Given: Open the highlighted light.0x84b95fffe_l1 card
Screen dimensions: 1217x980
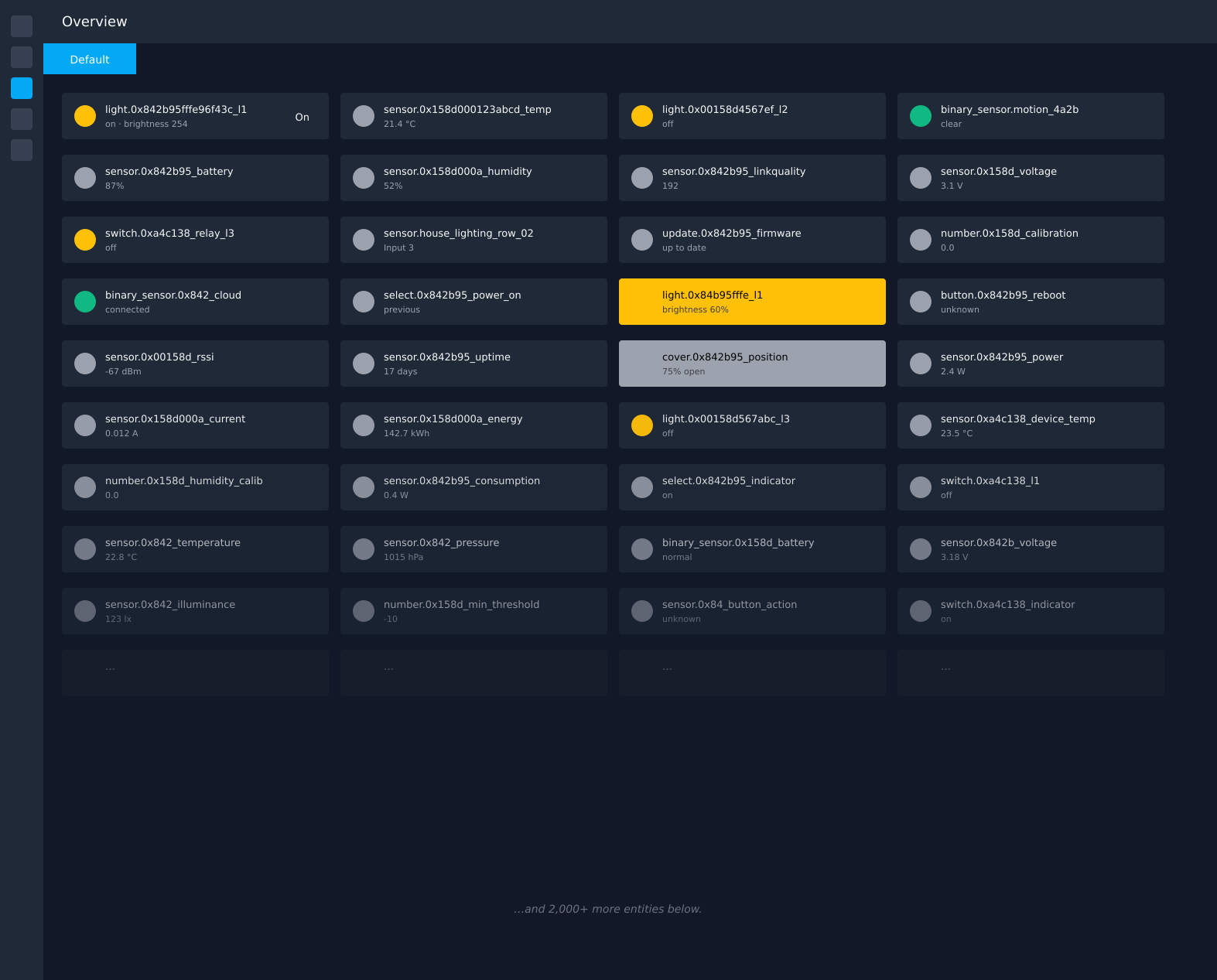Looking at the screenshot, I should pos(752,302).
